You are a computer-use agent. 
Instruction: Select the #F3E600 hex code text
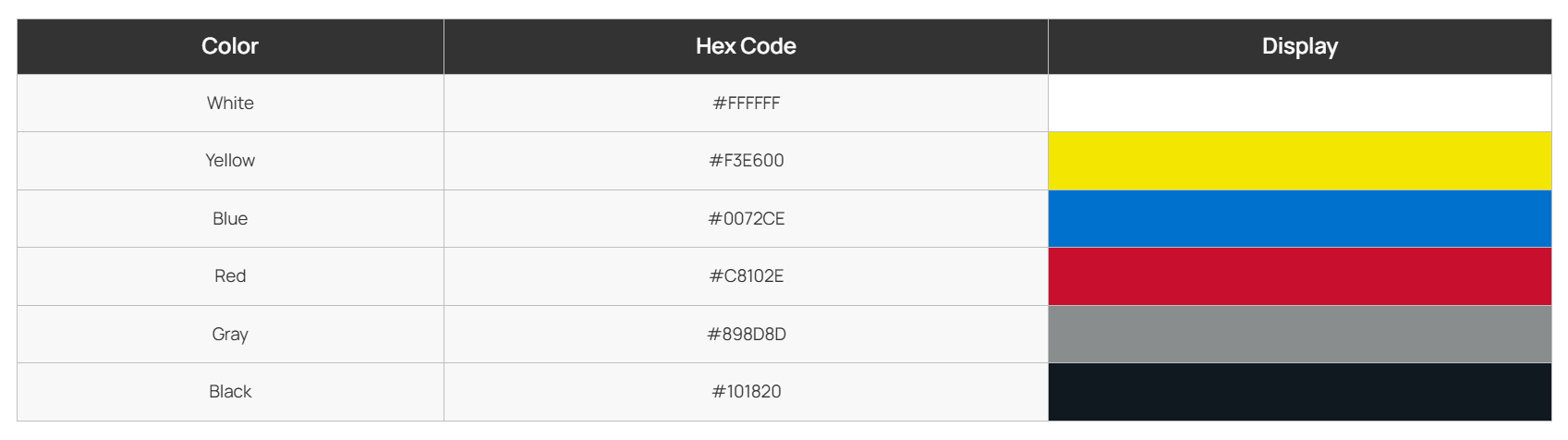(x=746, y=161)
